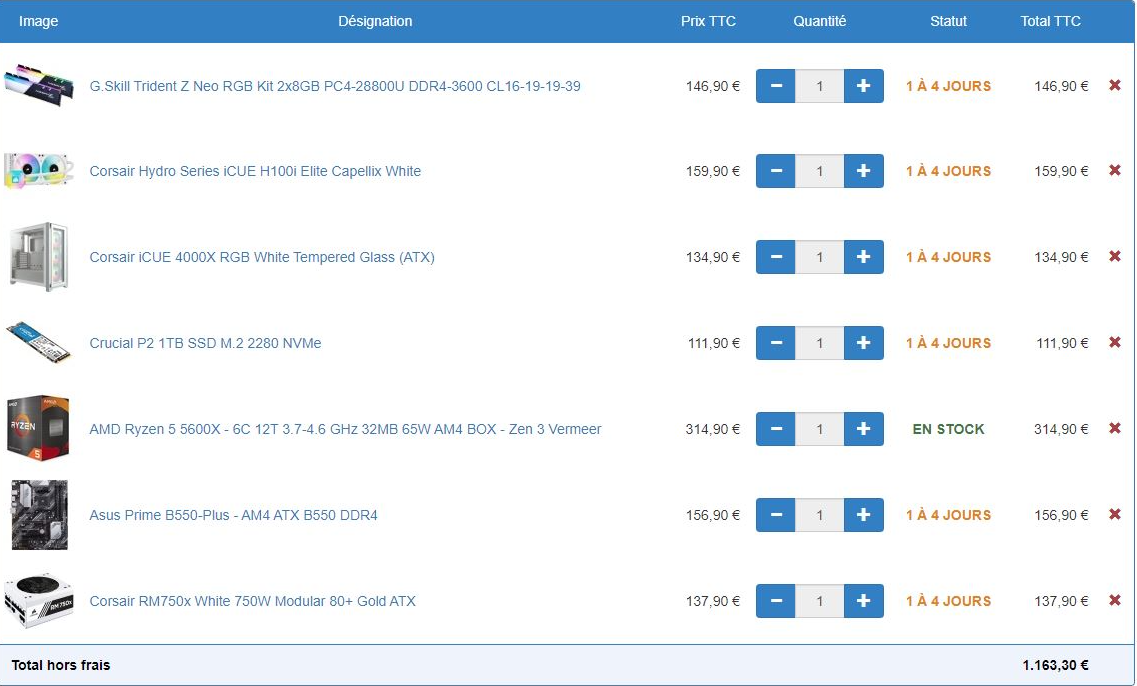Viewport: 1137px width, 686px height.
Task: Remove Crucial P2 1TB SSD from cart
Action: tap(1115, 342)
